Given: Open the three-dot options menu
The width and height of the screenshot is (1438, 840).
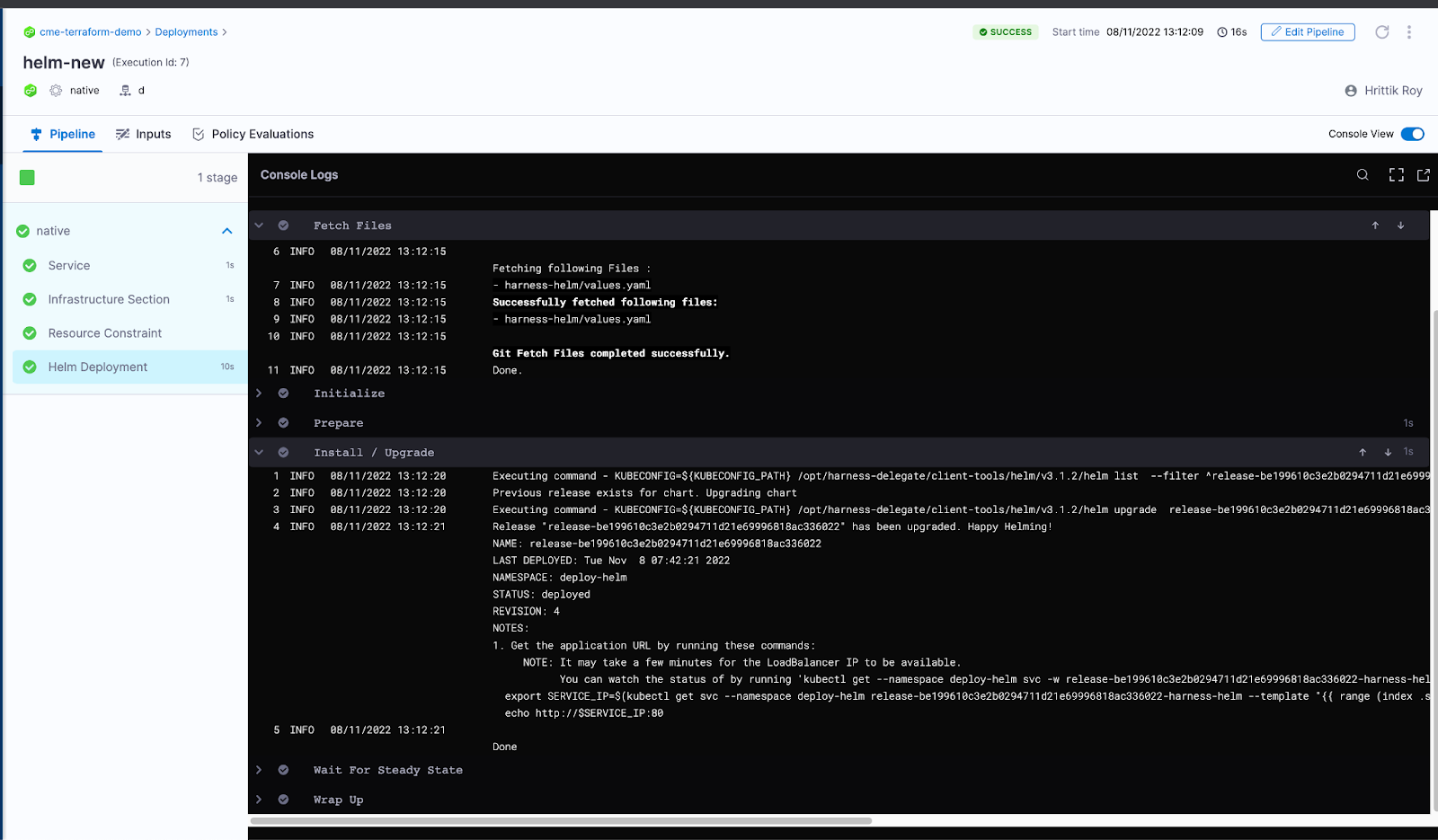Looking at the screenshot, I should point(1409,32).
